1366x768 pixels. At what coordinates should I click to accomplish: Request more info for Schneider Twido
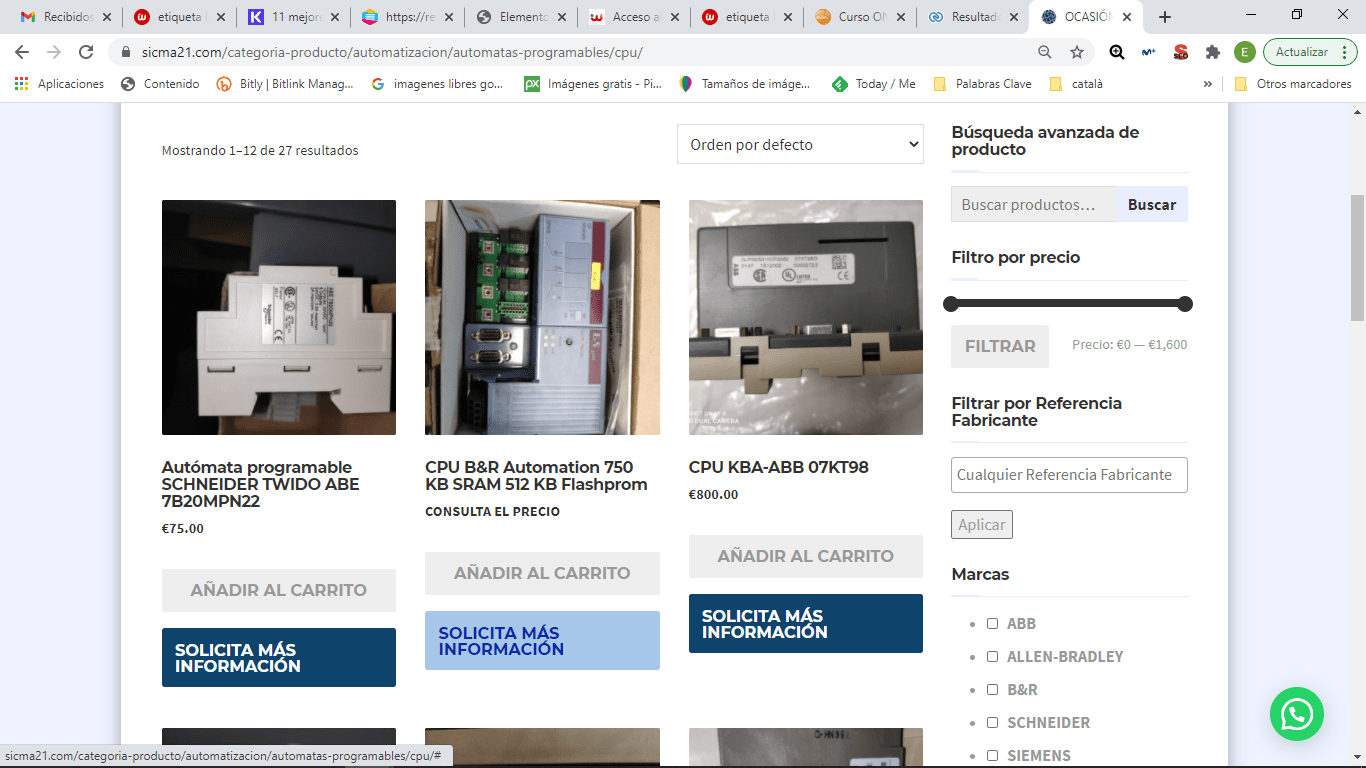pyautogui.click(x=279, y=657)
